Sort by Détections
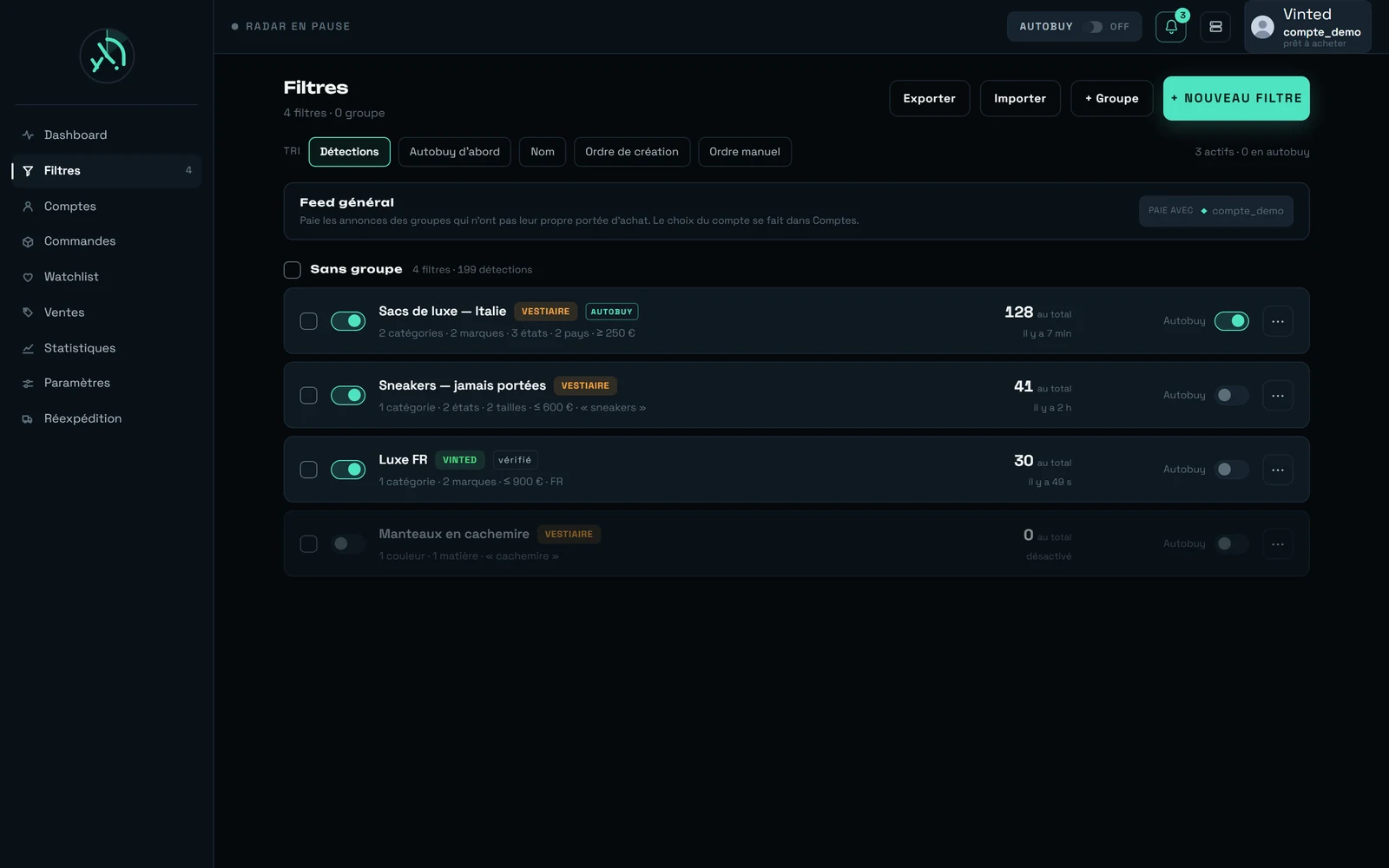Viewport: 1389px width, 868px height. click(x=349, y=152)
